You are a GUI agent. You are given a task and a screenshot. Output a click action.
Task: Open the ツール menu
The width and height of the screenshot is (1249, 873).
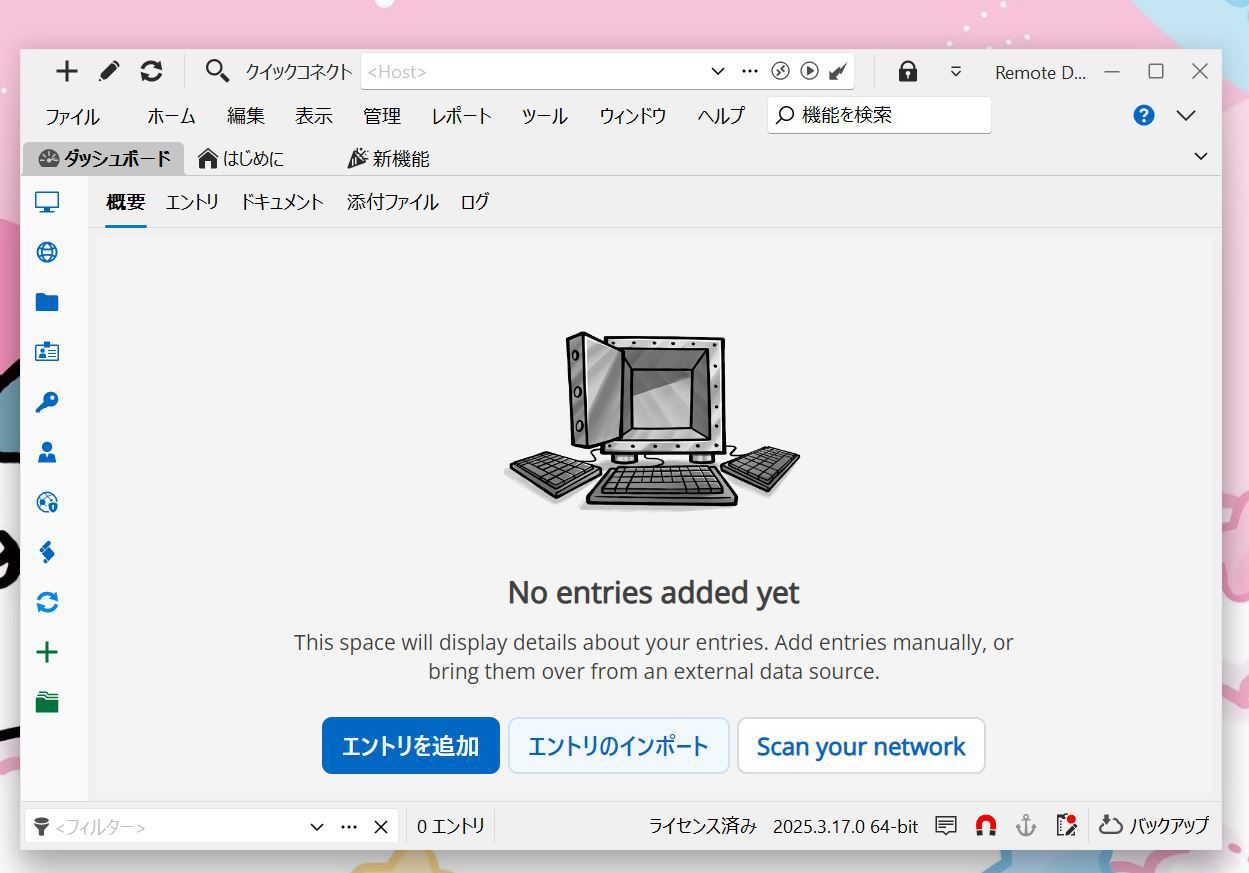coord(544,116)
